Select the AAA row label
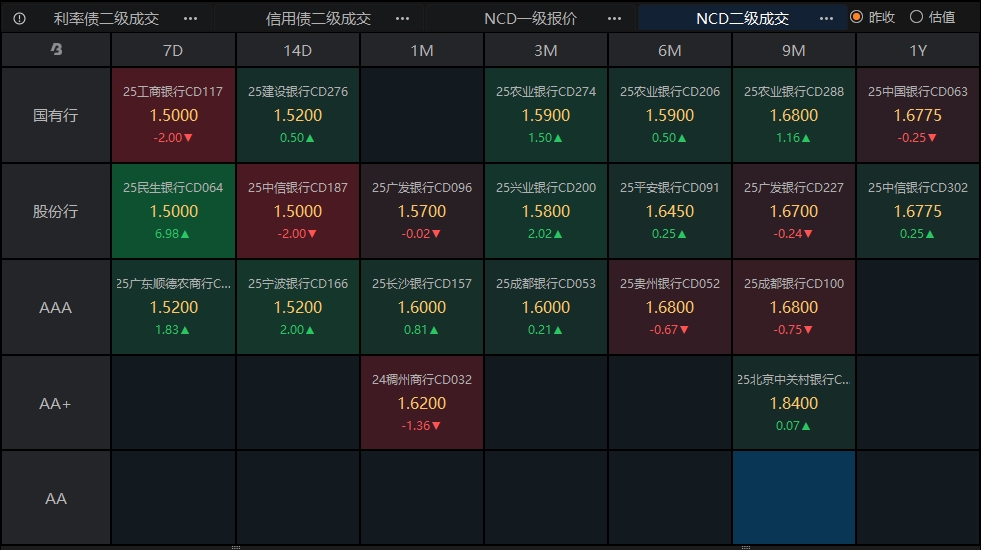981x550 pixels. [x=56, y=307]
